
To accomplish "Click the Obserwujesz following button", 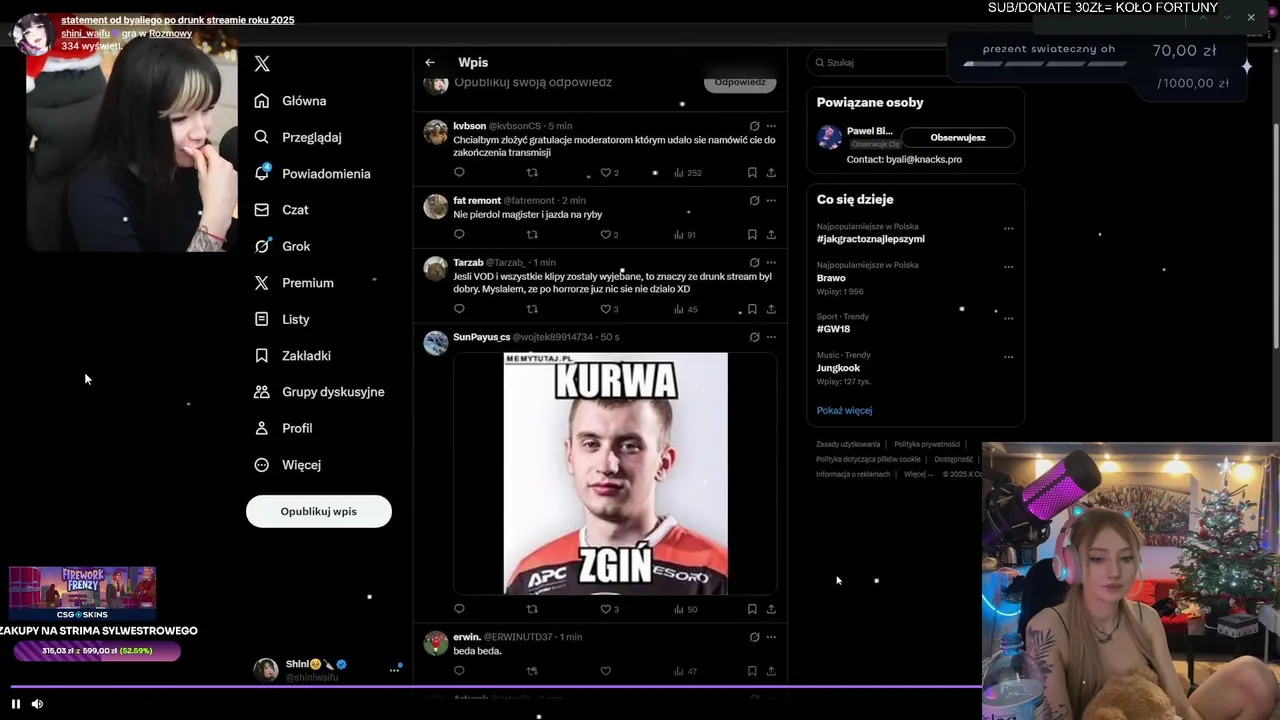I will pos(958,137).
